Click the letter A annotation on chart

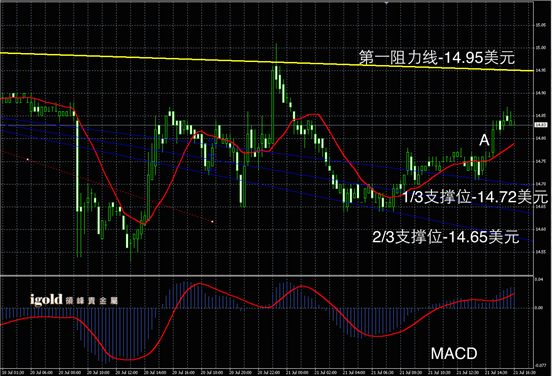point(484,140)
